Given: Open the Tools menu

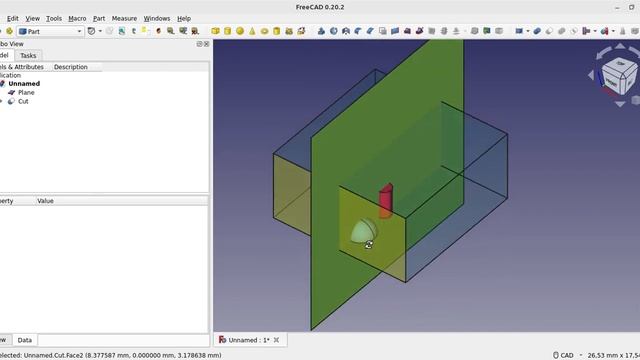Looking at the screenshot, I should [54, 18].
